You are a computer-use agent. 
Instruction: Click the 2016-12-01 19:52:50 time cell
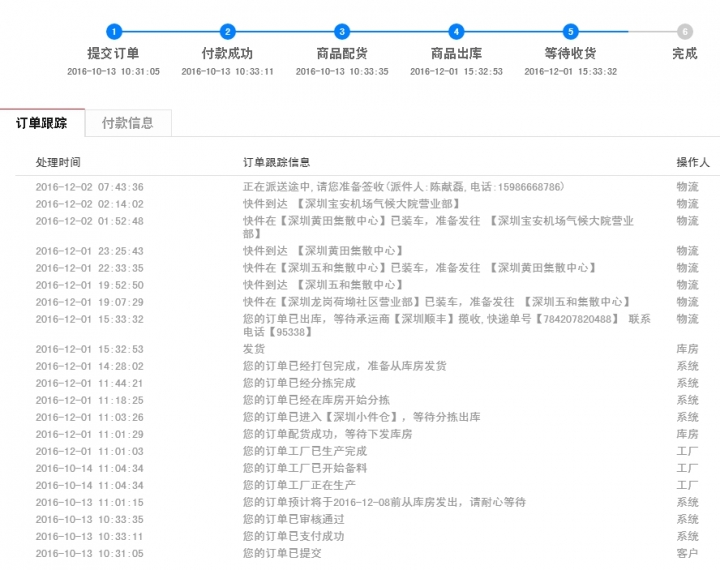[90, 285]
